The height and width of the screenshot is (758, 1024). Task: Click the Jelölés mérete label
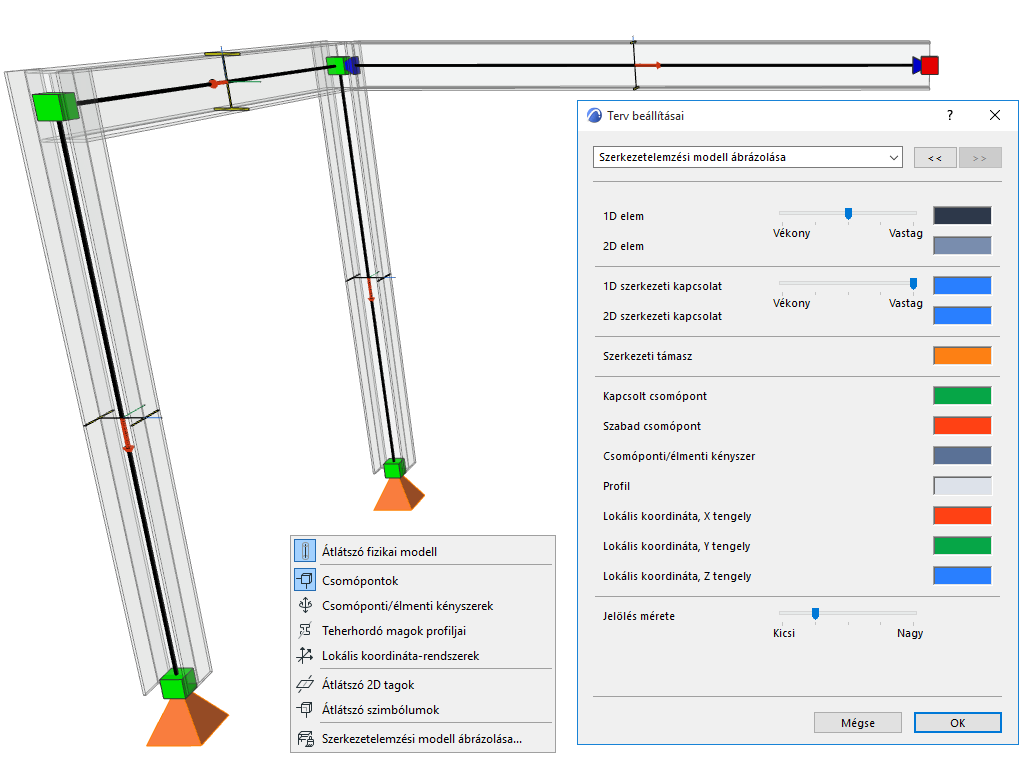[639, 616]
